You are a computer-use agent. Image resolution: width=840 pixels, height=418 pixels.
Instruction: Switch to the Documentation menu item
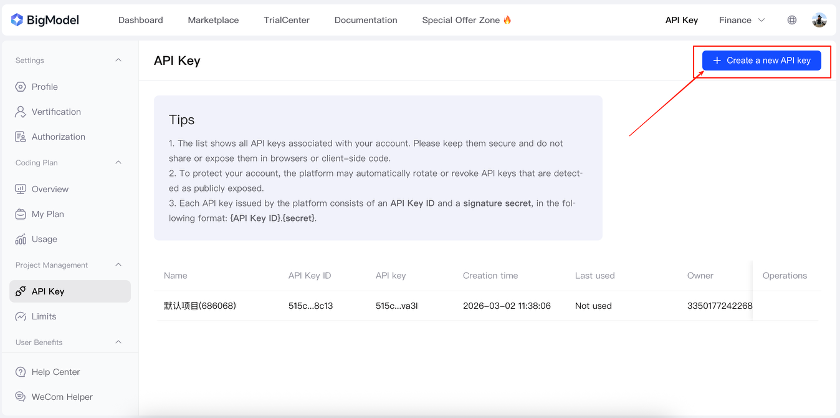pos(365,20)
